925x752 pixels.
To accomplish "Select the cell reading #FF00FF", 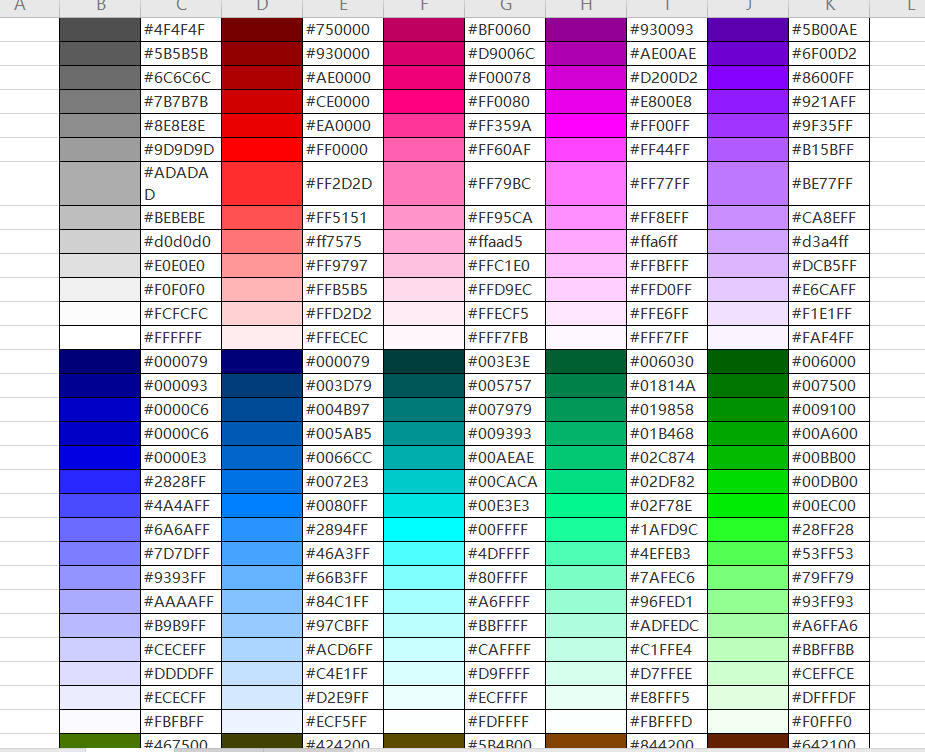I will point(667,126).
